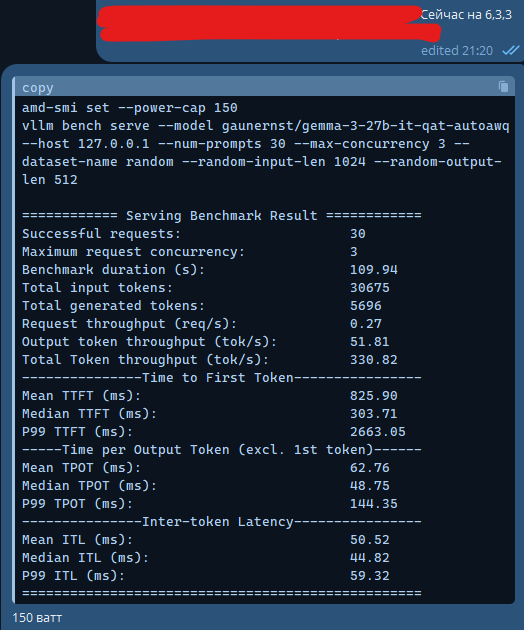The width and height of the screenshot is (524, 630).
Task: Click total generated tokens value 5696
Action: pyautogui.click(x=366, y=306)
